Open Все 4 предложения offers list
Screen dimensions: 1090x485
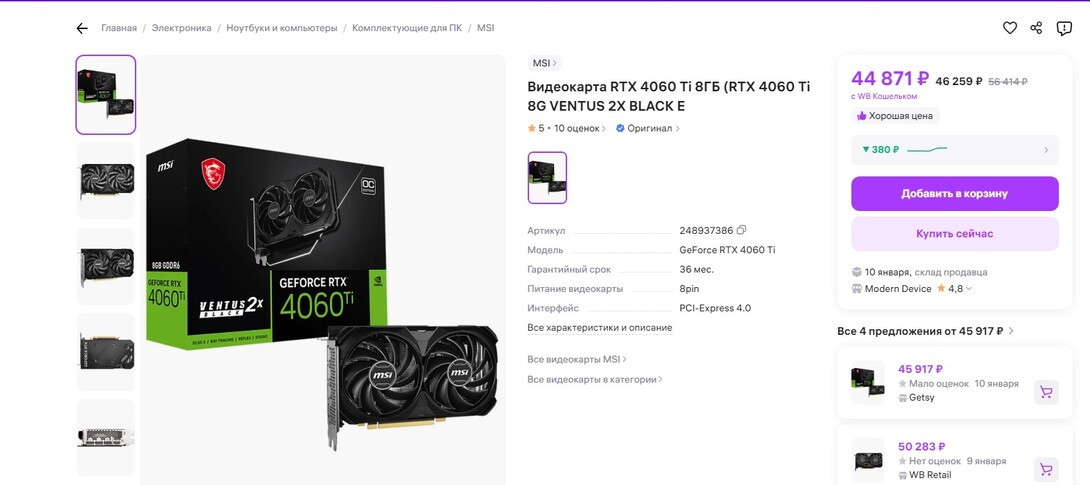[925, 331]
